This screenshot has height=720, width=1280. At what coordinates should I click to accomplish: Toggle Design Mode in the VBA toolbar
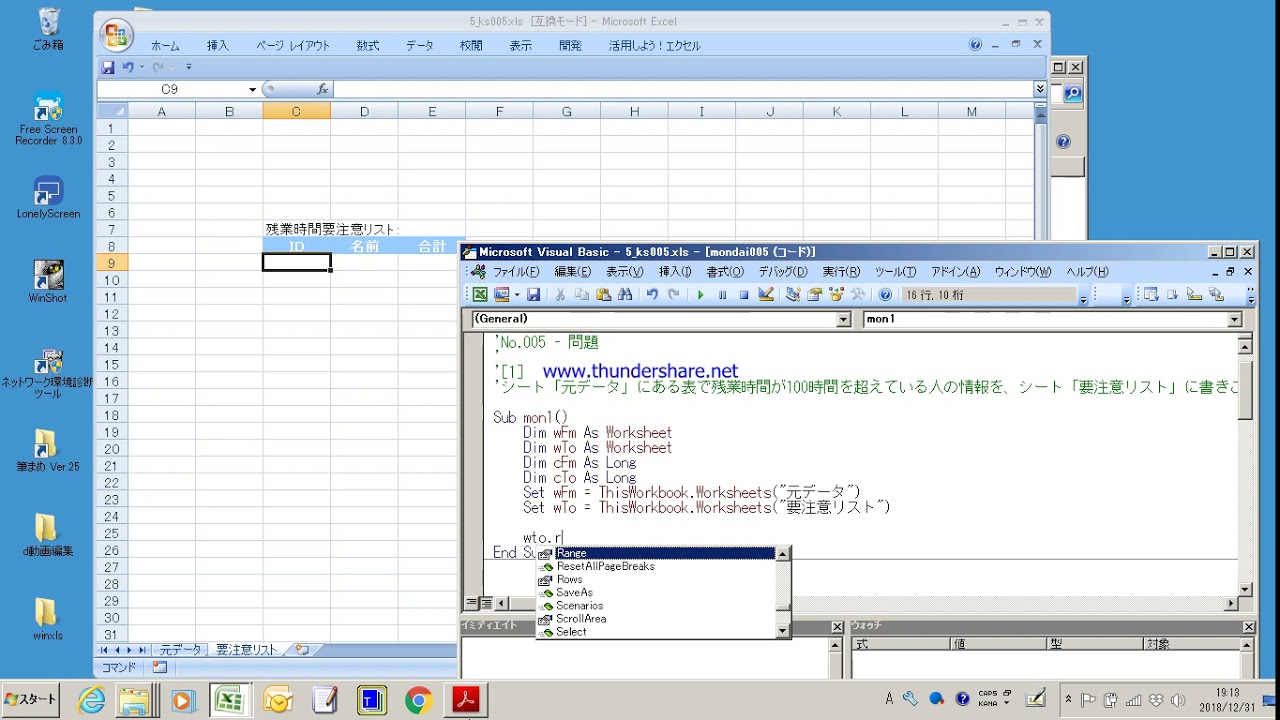[x=766, y=295]
